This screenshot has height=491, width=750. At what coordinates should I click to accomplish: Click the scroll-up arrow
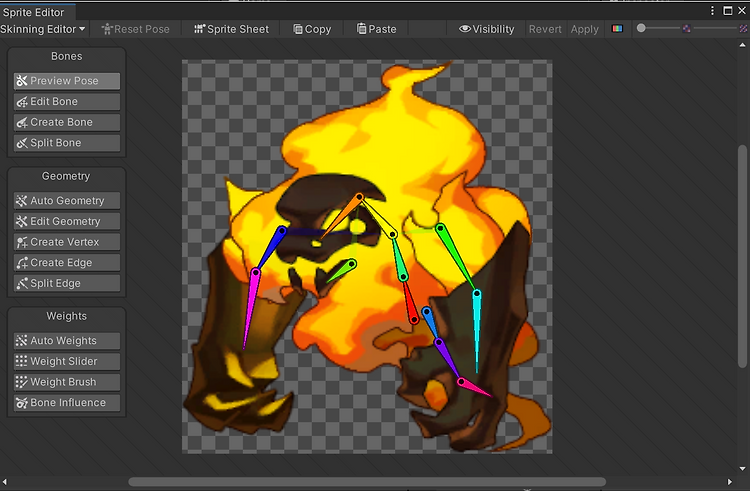742,45
